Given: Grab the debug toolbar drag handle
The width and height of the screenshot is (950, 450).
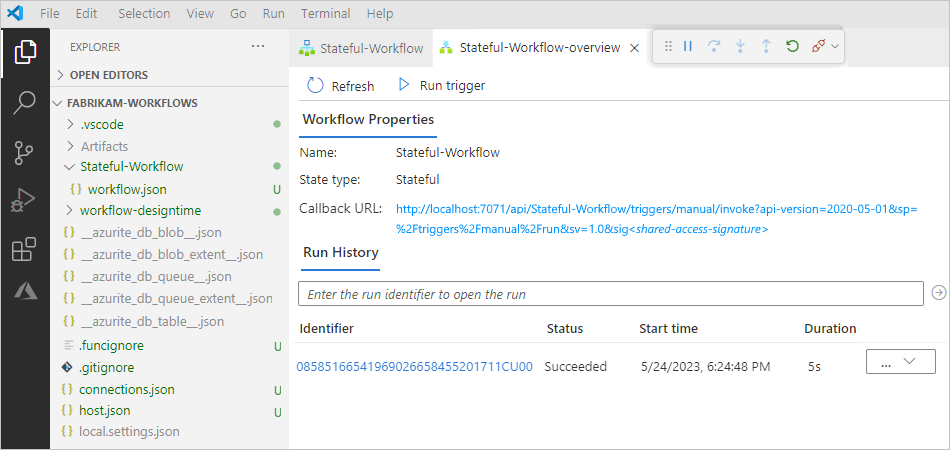Looking at the screenshot, I should point(668,46).
